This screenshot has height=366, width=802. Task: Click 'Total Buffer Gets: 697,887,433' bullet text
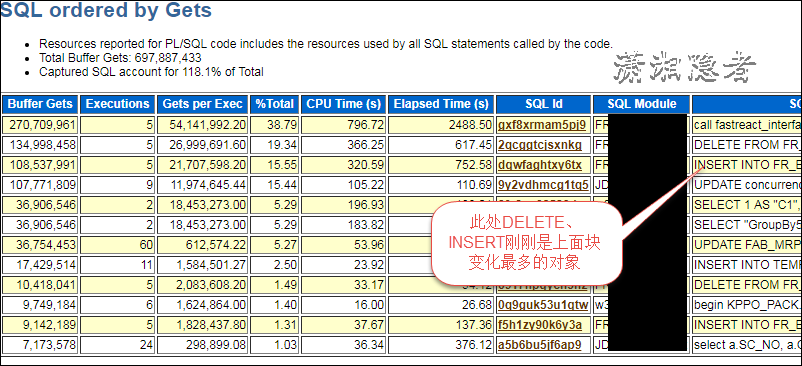point(120,58)
